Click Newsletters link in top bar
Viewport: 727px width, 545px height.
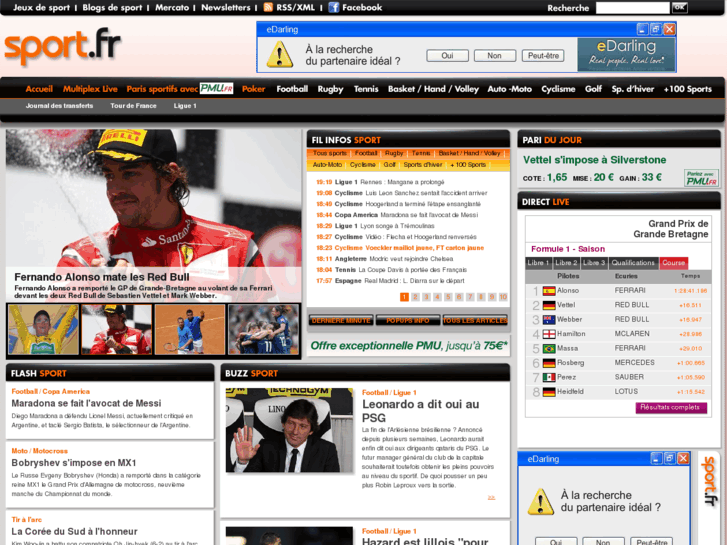[x=225, y=7]
